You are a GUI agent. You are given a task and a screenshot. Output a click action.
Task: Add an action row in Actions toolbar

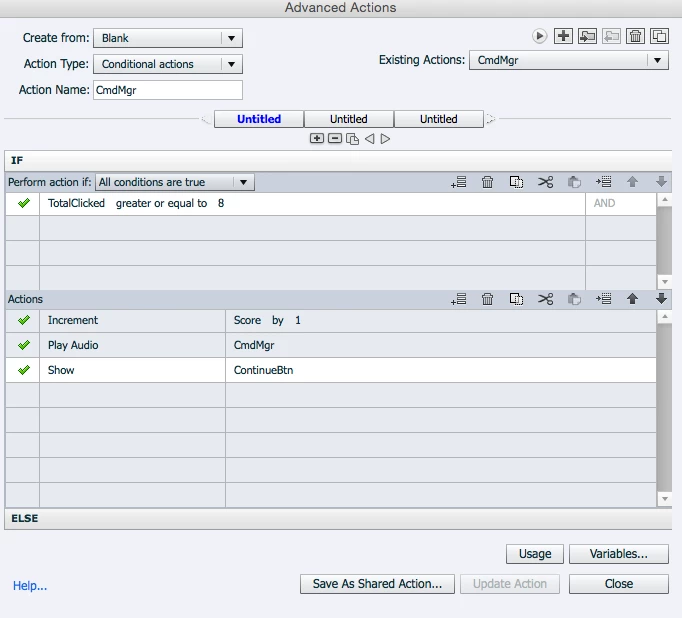pyautogui.click(x=459, y=299)
